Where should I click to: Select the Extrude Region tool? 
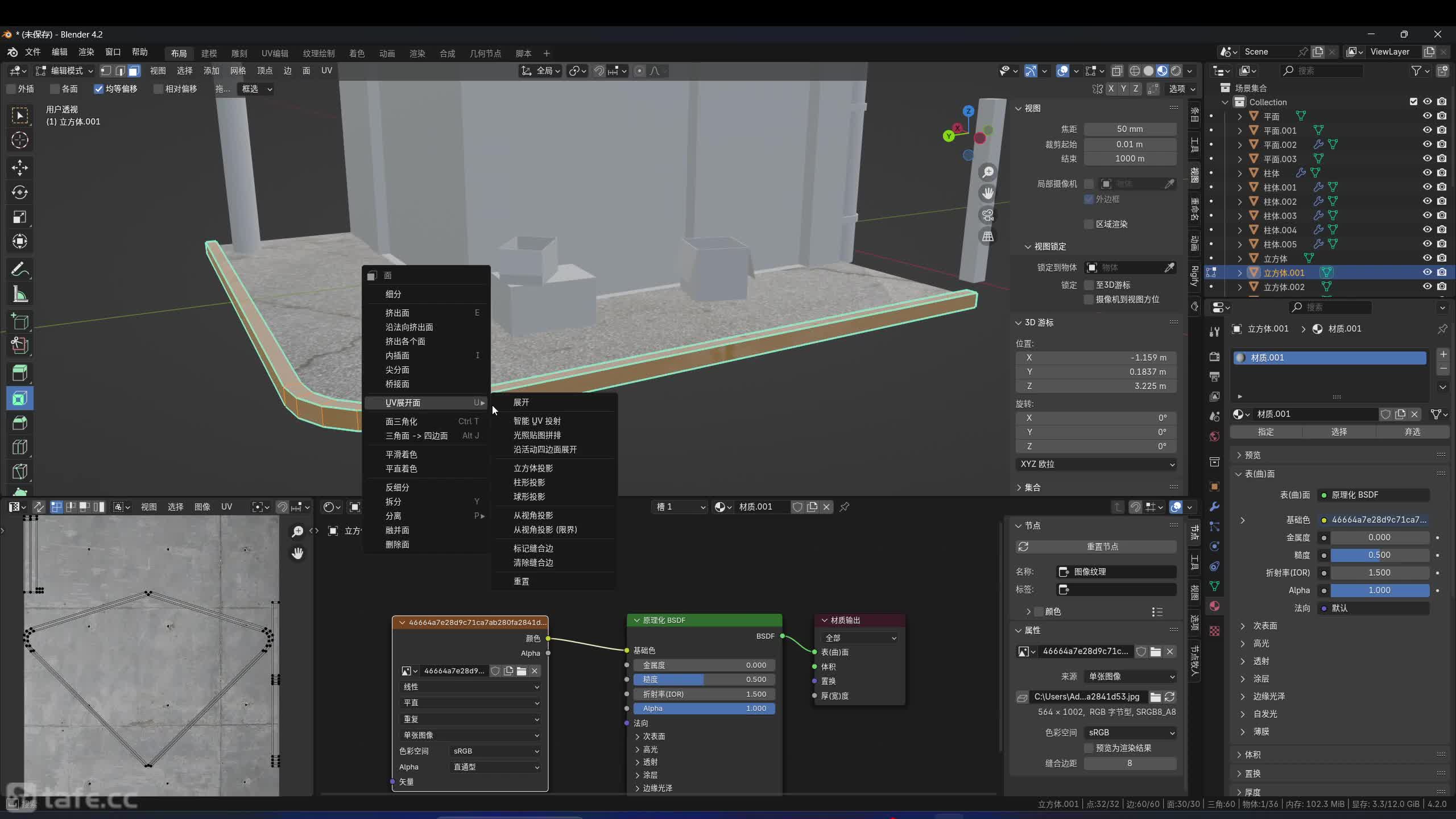[x=20, y=373]
